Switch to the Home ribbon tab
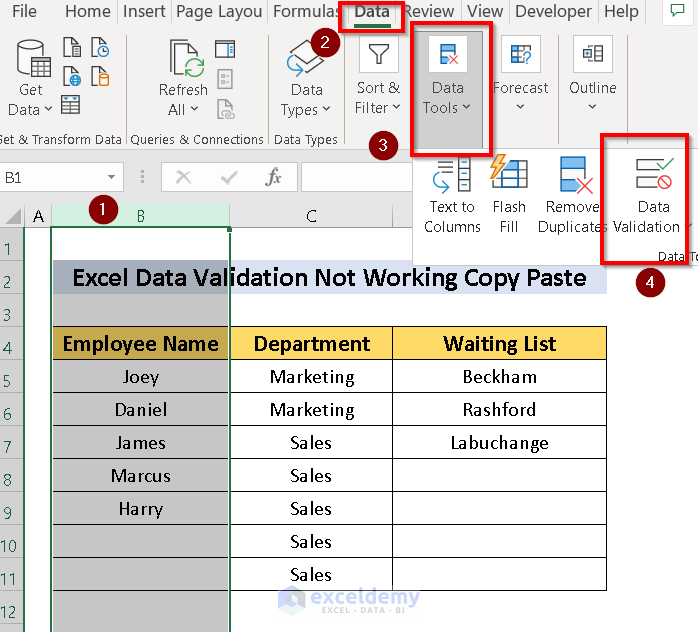 pyautogui.click(x=87, y=12)
